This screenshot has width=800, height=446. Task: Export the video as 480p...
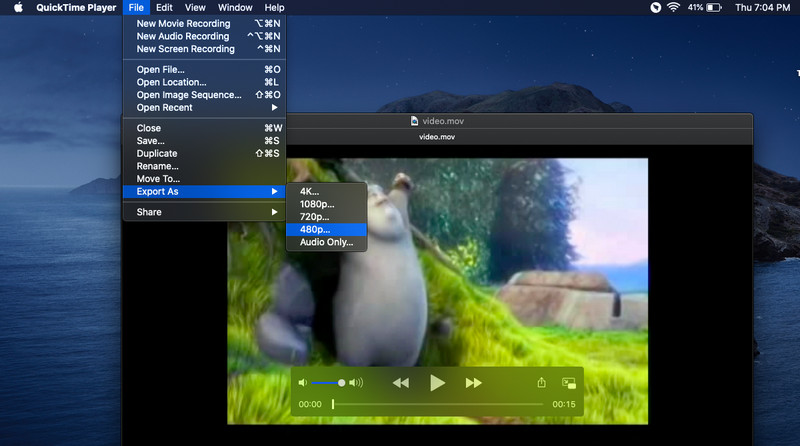[x=327, y=230]
